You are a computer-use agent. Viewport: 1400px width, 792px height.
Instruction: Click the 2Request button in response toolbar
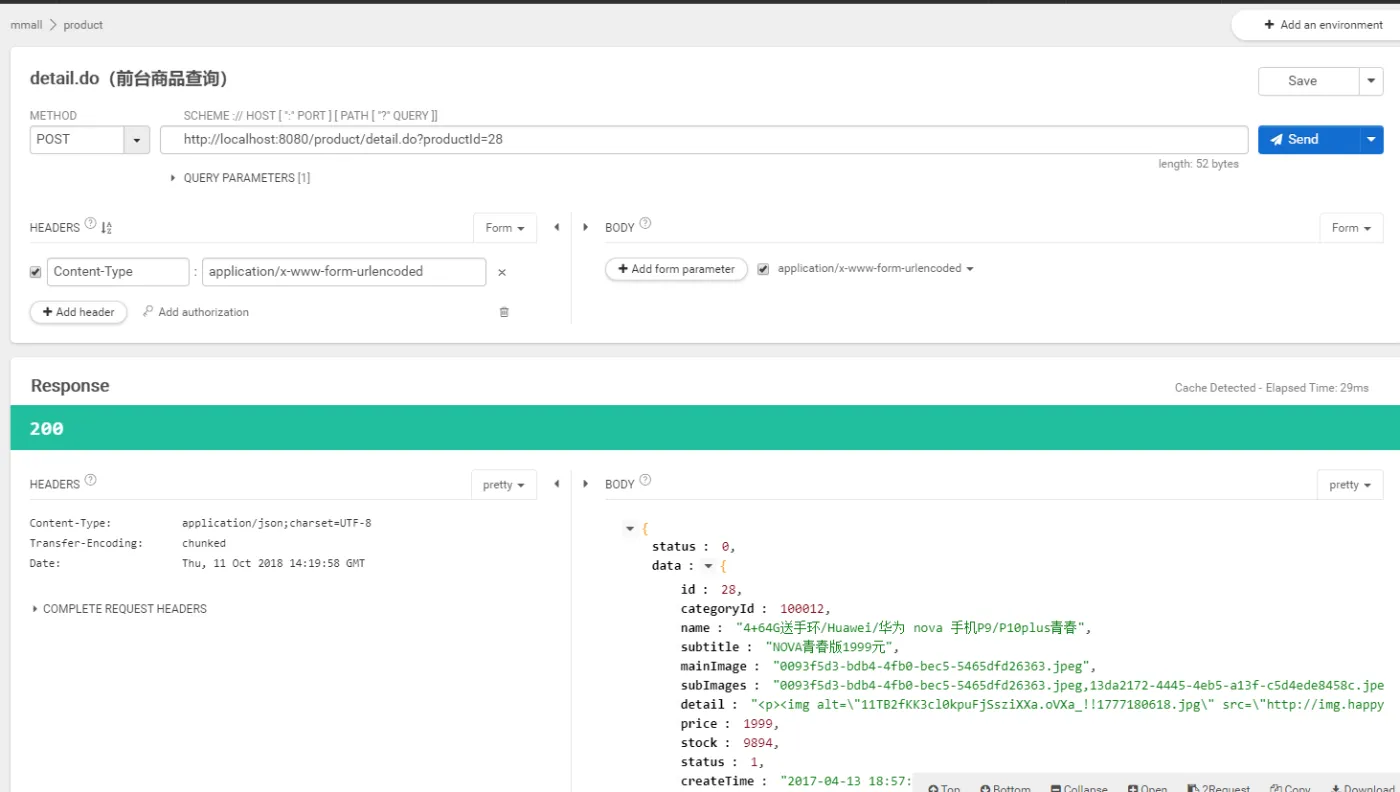(x=1219, y=788)
